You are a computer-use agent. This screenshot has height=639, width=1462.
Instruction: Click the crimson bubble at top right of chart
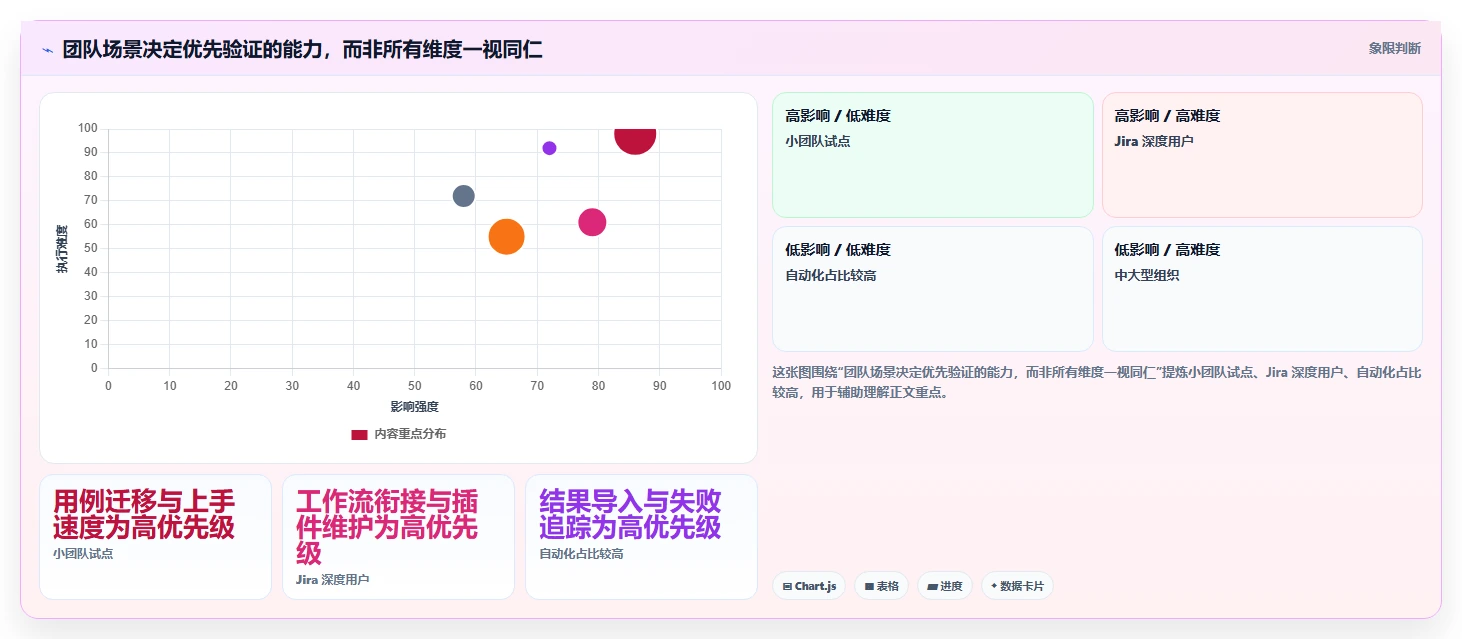pos(635,139)
